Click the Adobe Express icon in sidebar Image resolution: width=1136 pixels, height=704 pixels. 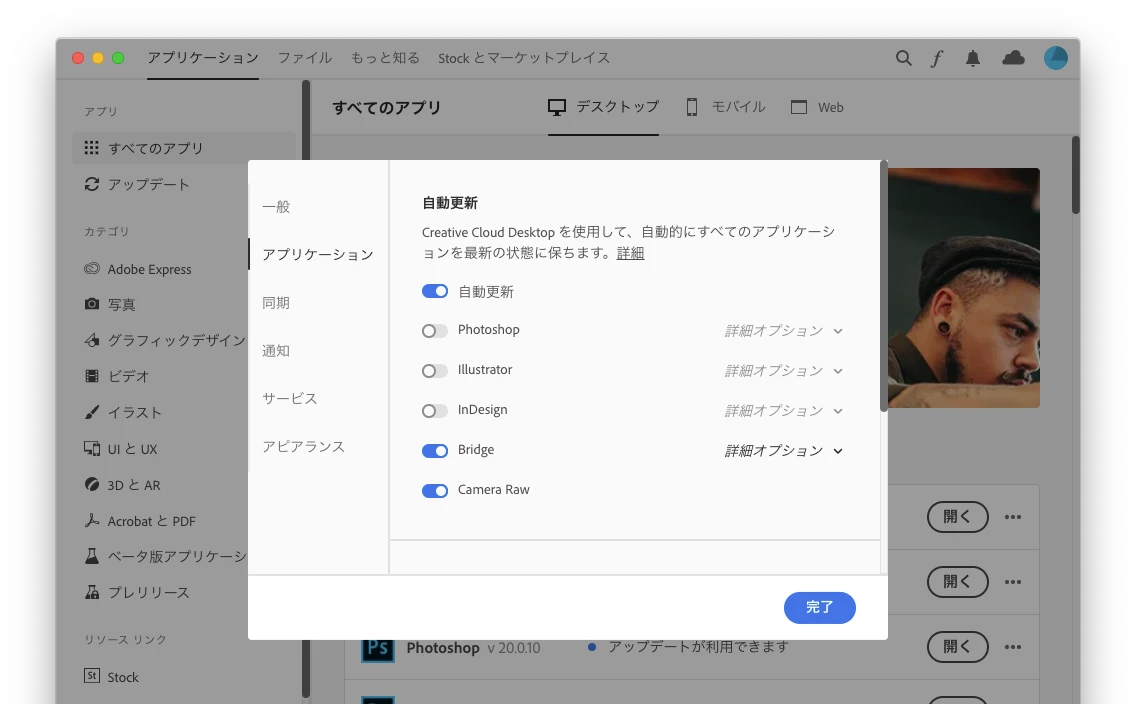coord(91,269)
